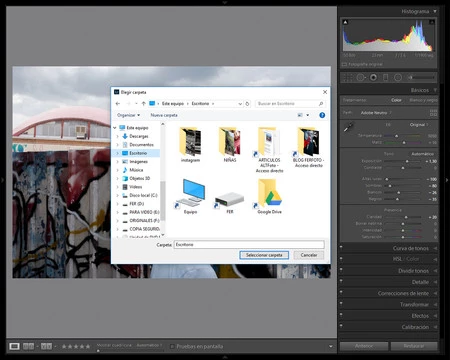The width and height of the screenshot is (450, 360).
Task: Click the Buscar en Escritorio field
Action: (x=290, y=104)
